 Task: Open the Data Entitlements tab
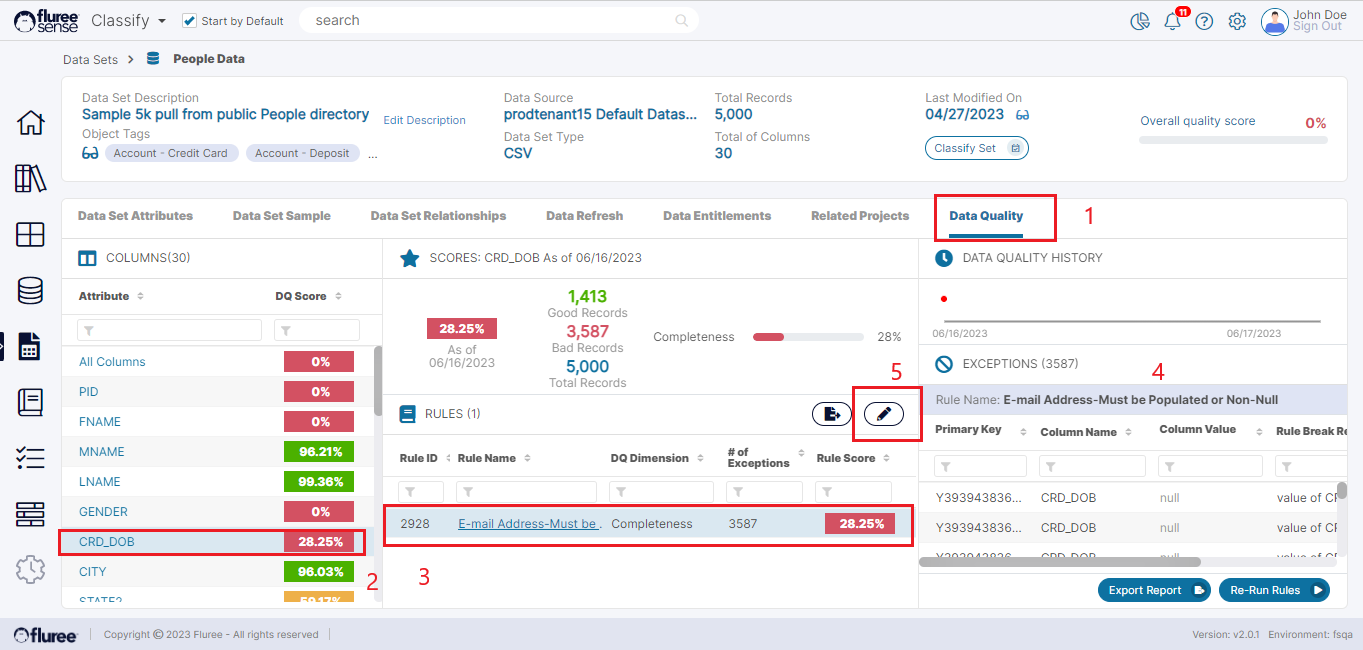pos(716,216)
